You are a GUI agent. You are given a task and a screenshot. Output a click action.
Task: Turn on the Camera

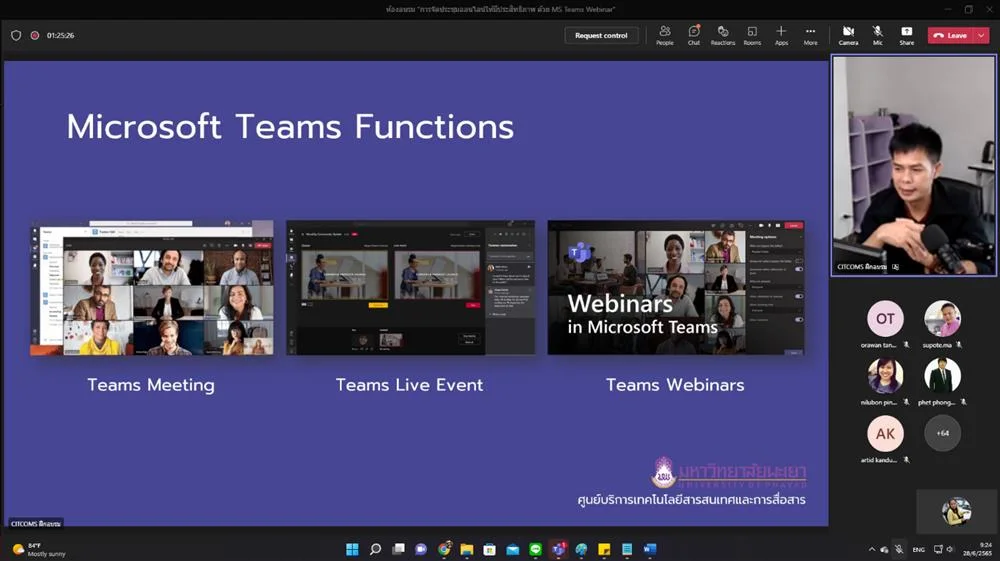(848, 35)
